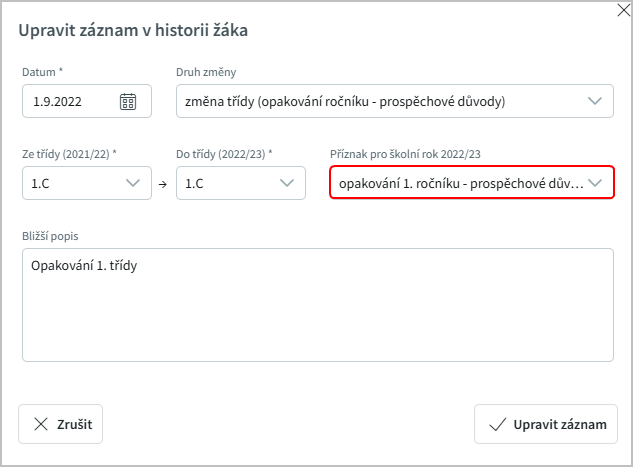635x468 pixels.
Task: Click the dialog title 'Upravit záznam v historii žáka'
Action: click(134, 30)
